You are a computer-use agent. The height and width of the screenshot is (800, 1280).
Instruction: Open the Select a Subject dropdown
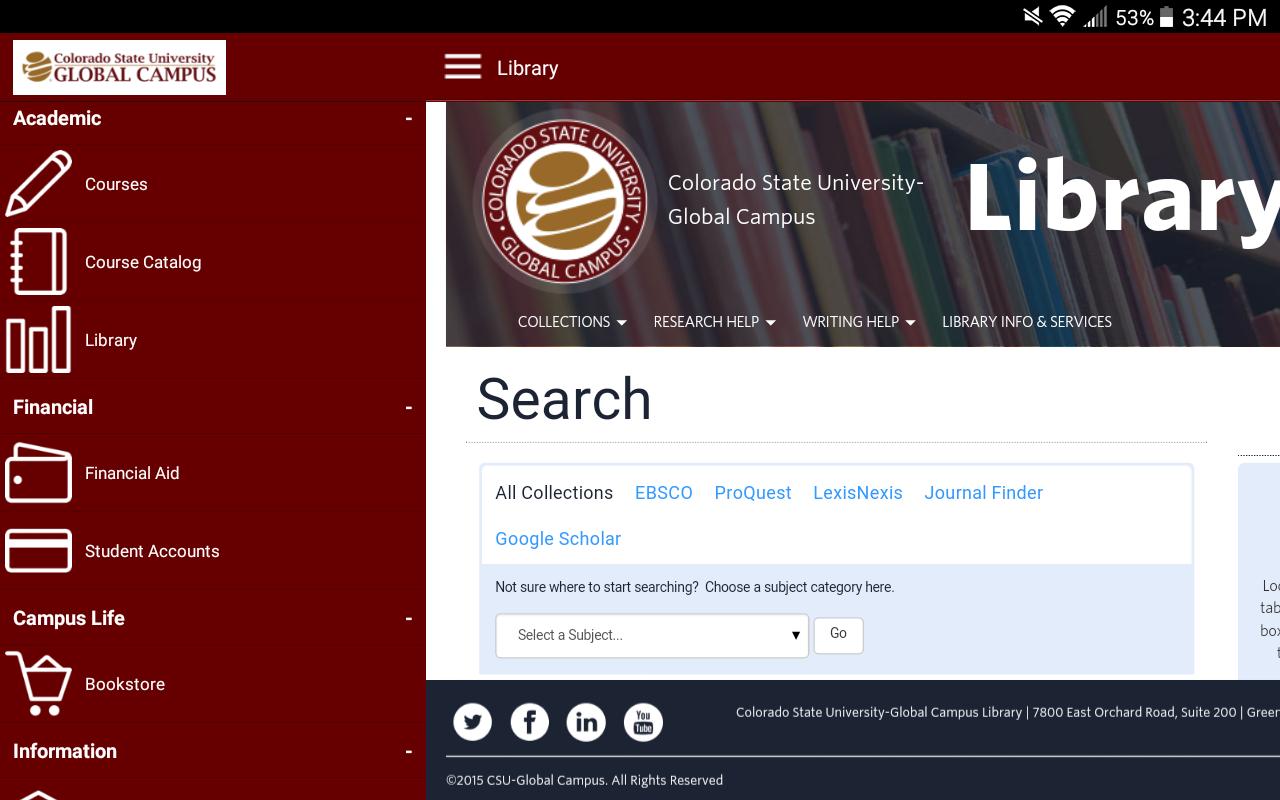click(x=652, y=635)
